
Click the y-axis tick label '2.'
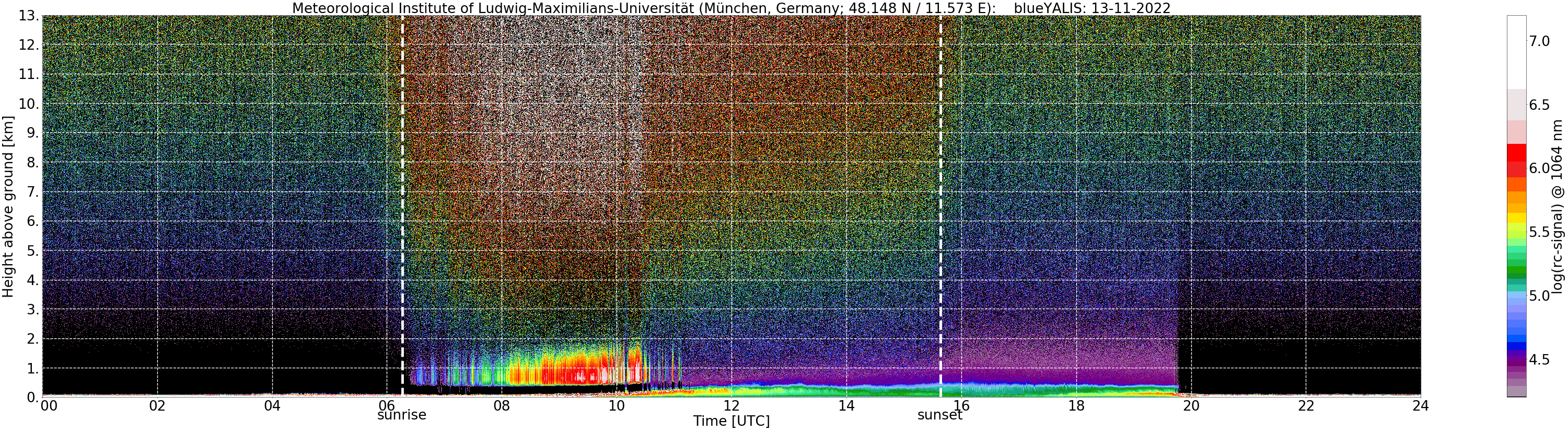33,338
